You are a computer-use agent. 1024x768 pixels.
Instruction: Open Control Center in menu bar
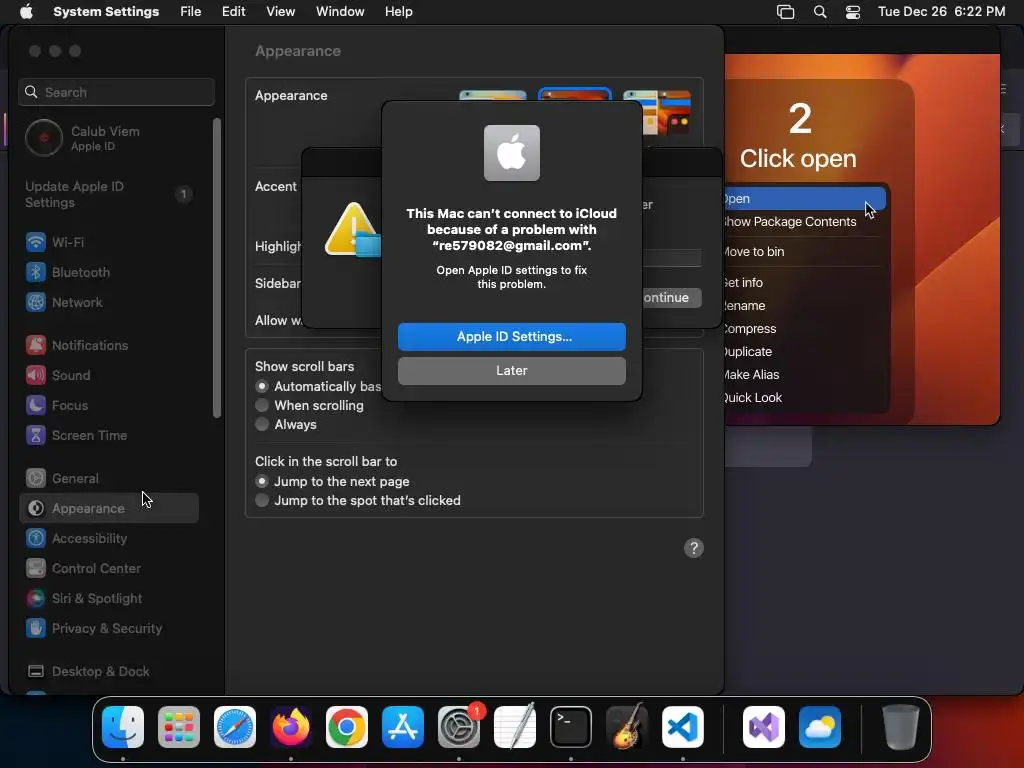pyautogui.click(x=853, y=12)
